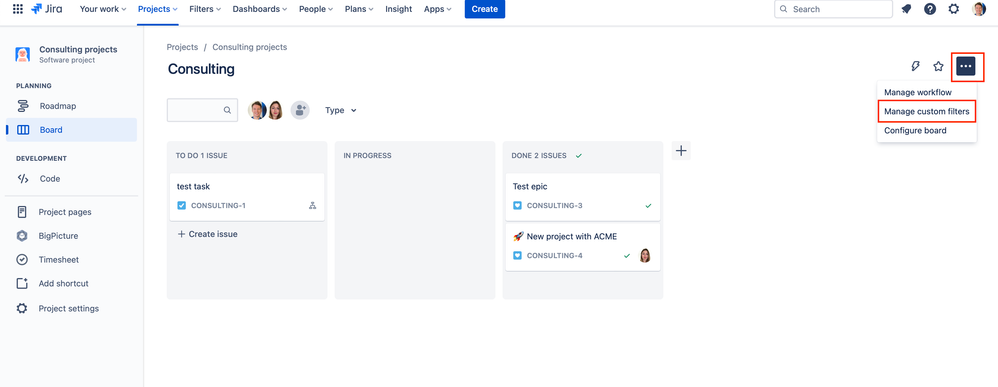The height and width of the screenshot is (387, 998).
Task: Open the Roadmap sidebar item
Action: (71, 106)
